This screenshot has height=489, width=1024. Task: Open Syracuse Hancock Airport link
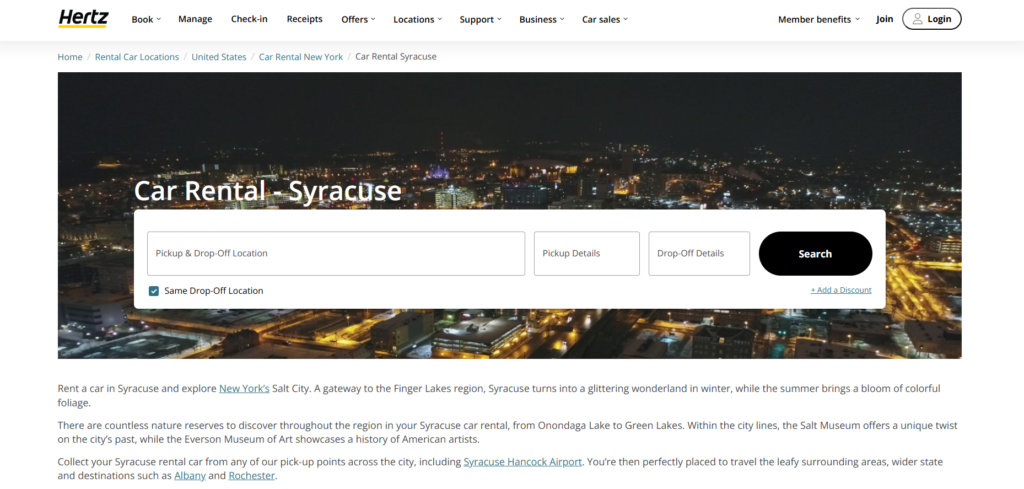[x=522, y=462]
